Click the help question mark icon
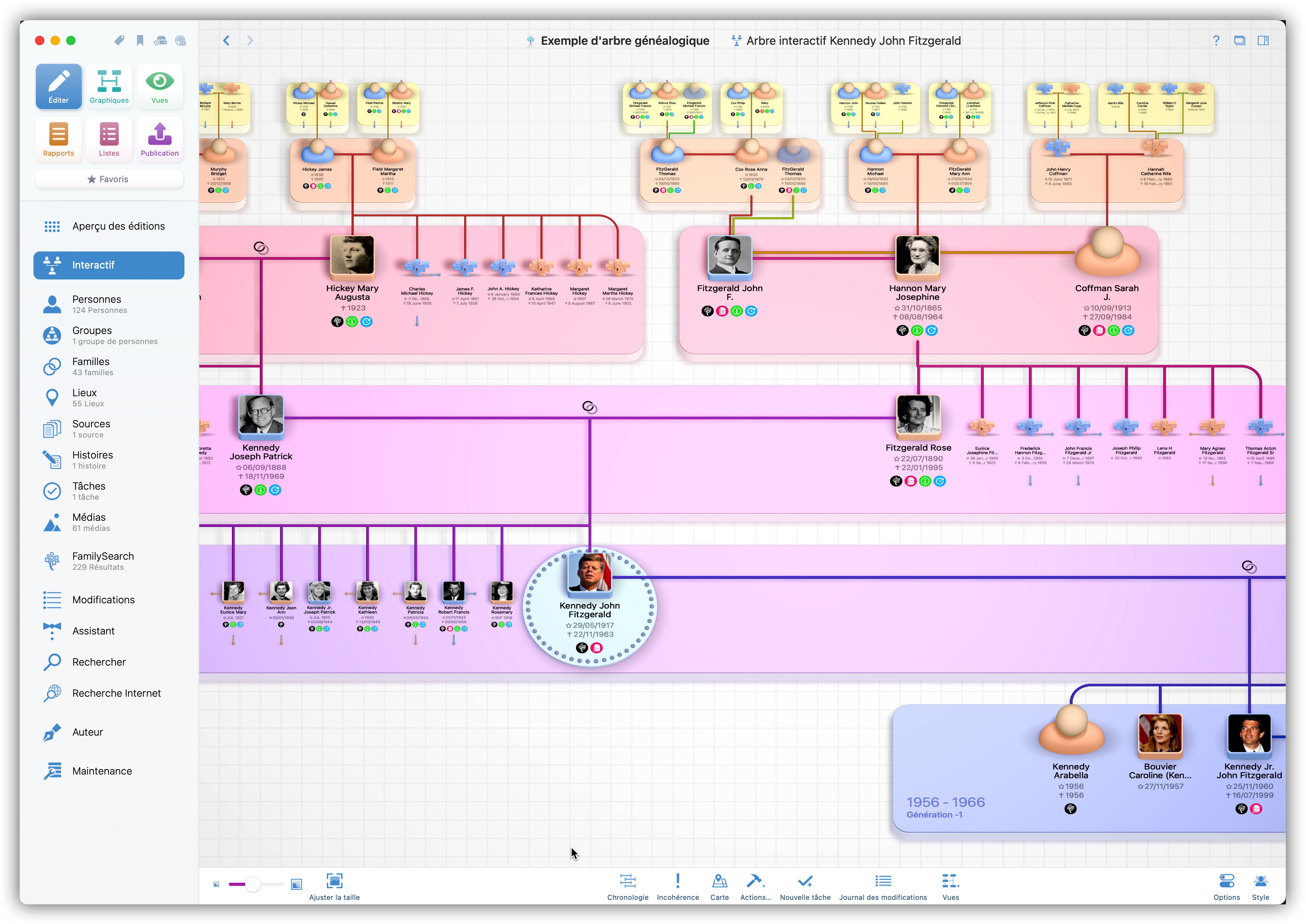1306x924 pixels. [1216, 40]
